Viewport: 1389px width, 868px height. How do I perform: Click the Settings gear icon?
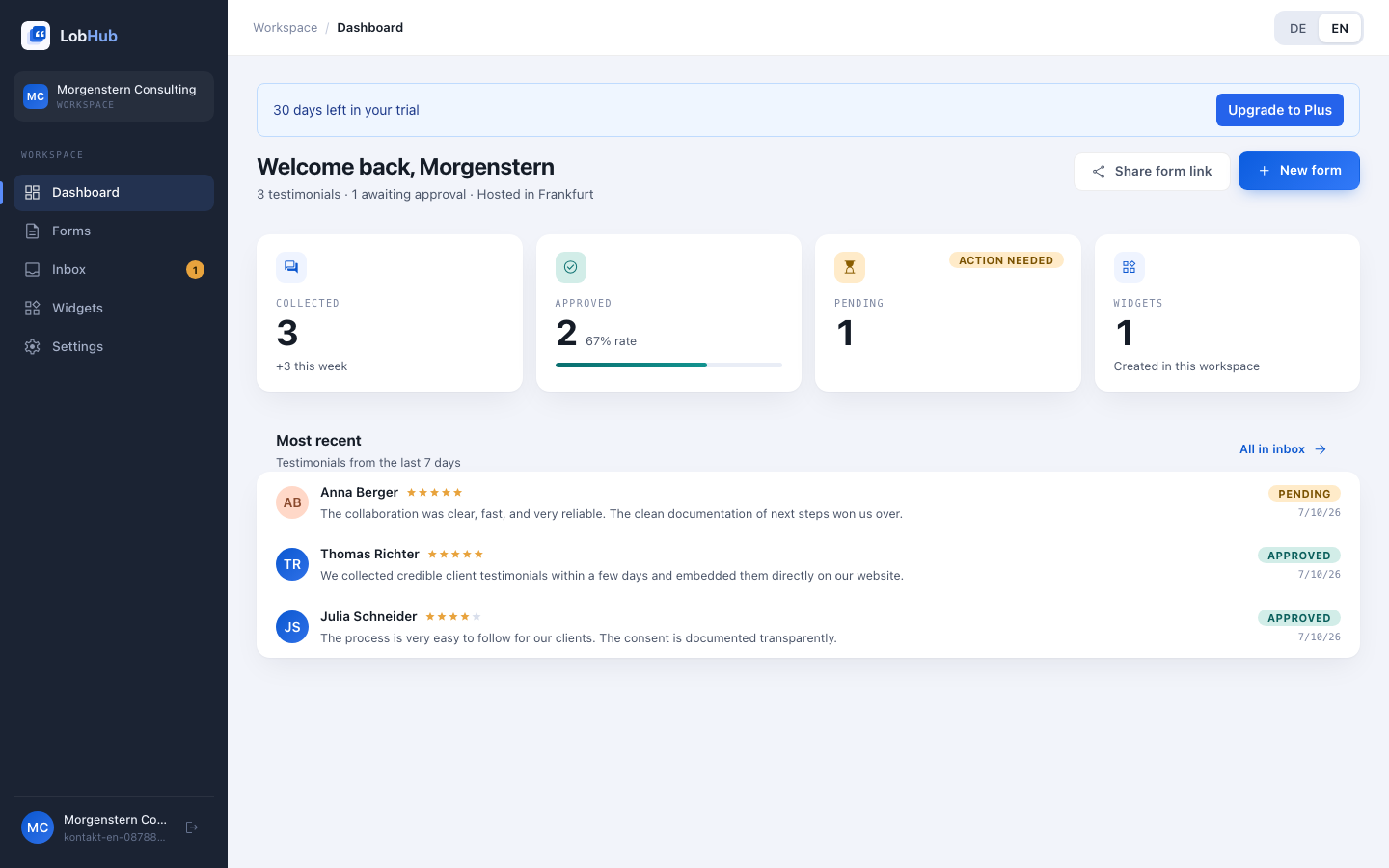33,347
